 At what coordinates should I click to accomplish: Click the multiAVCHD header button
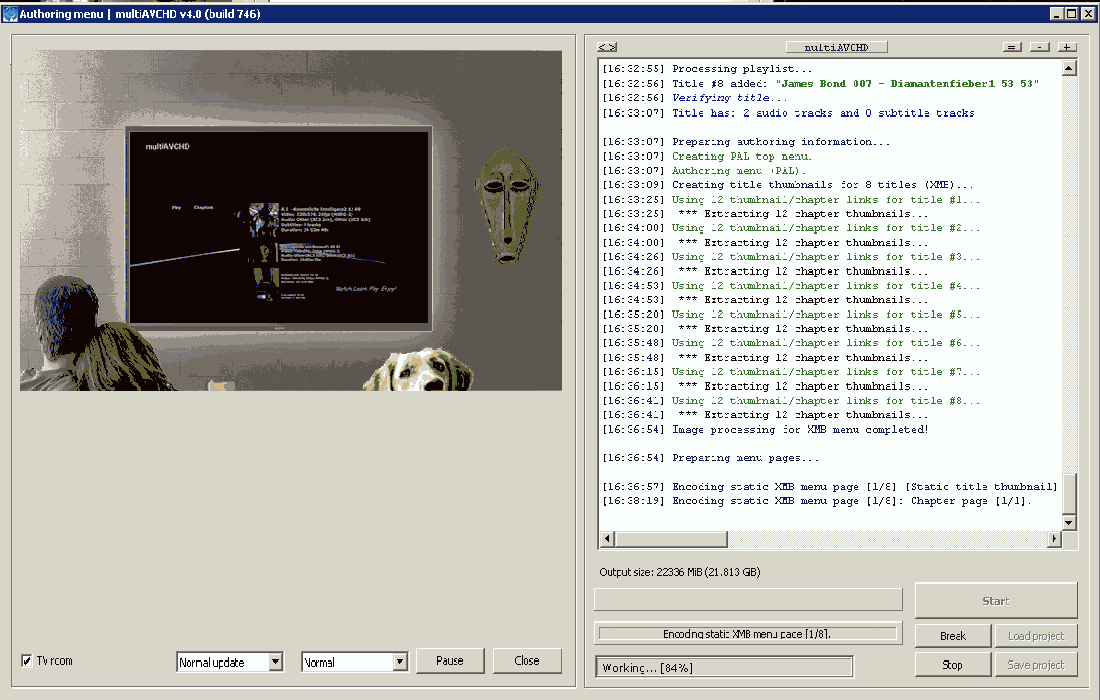tap(836, 47)
